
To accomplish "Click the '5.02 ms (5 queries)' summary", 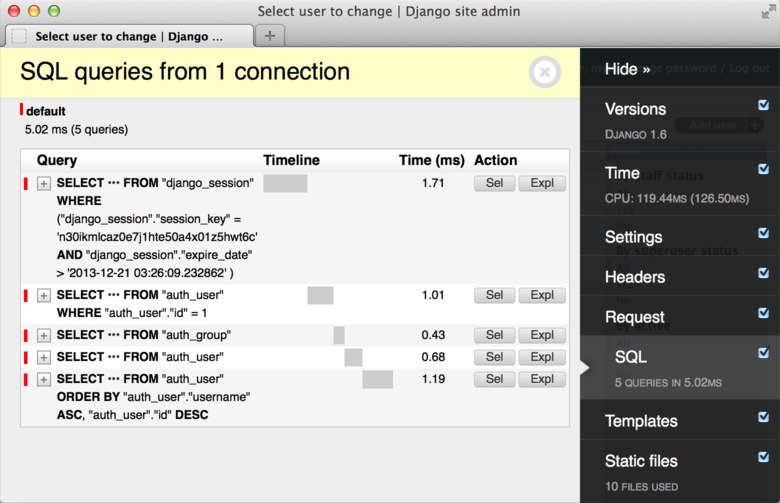I will 77,130.
